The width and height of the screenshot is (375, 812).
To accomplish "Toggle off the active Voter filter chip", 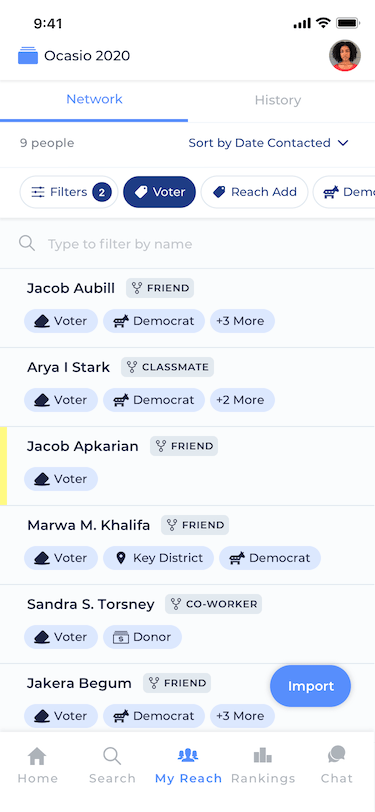I will (160, 192).
